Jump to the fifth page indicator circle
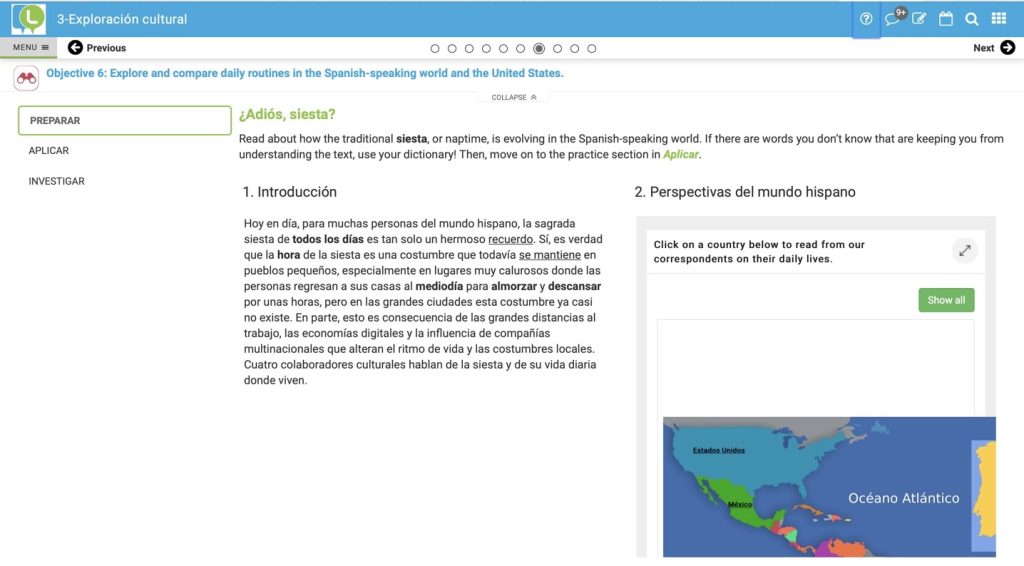 pyautogui.click(x=505, y=48)
